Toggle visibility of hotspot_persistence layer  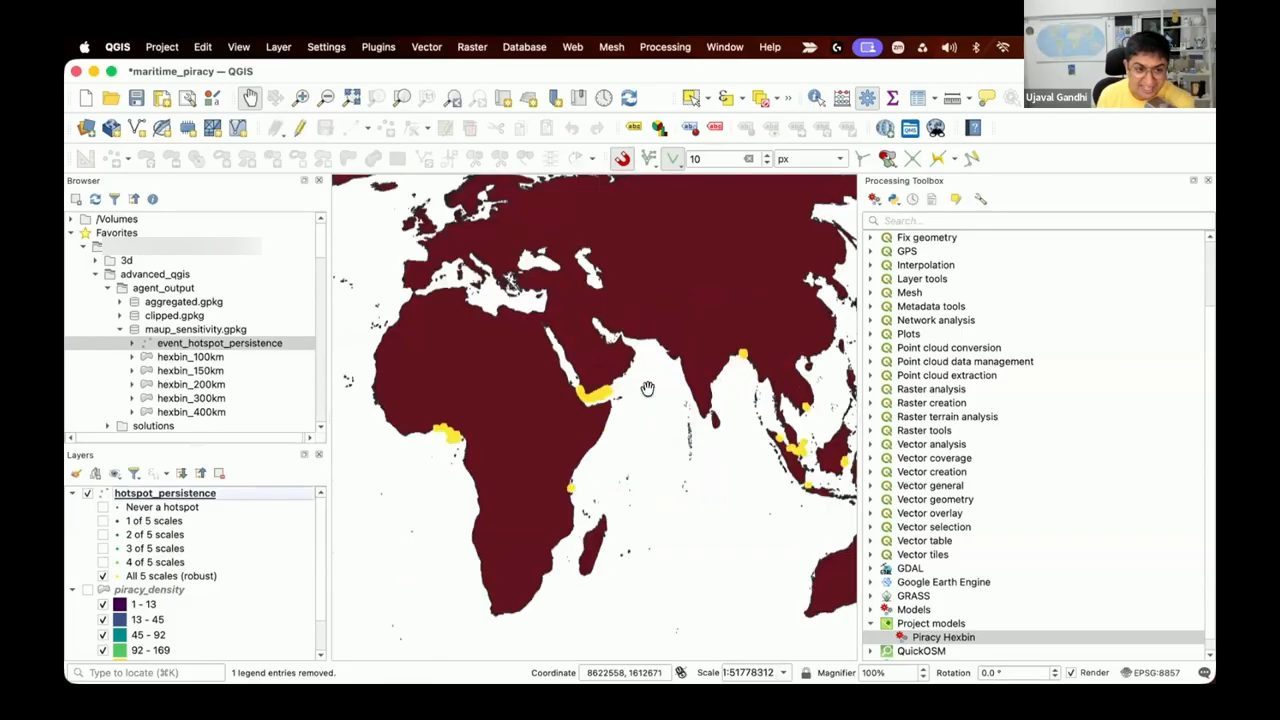[x=88, y=493]
